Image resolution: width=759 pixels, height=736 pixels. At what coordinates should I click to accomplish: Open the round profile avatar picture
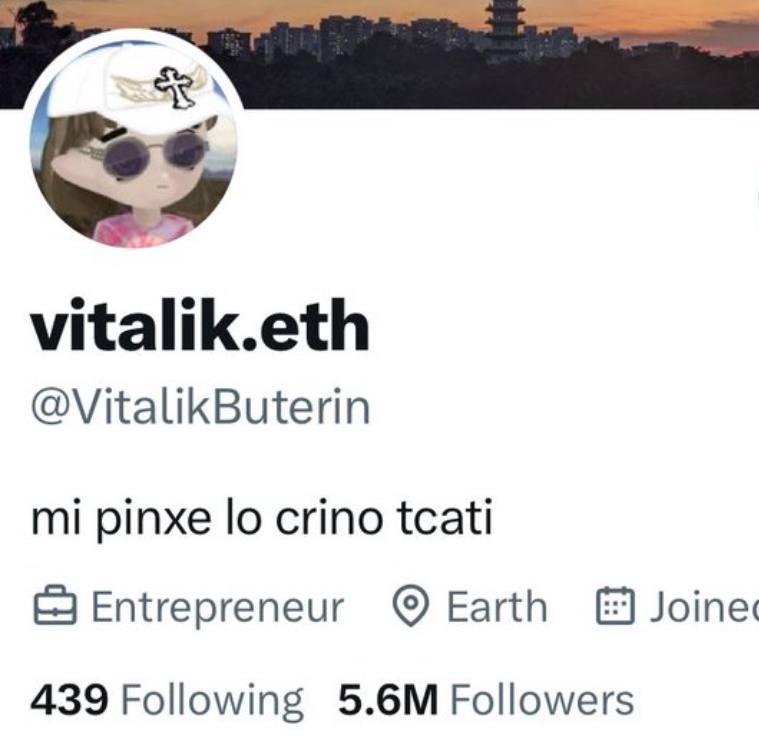pos(134,140)
